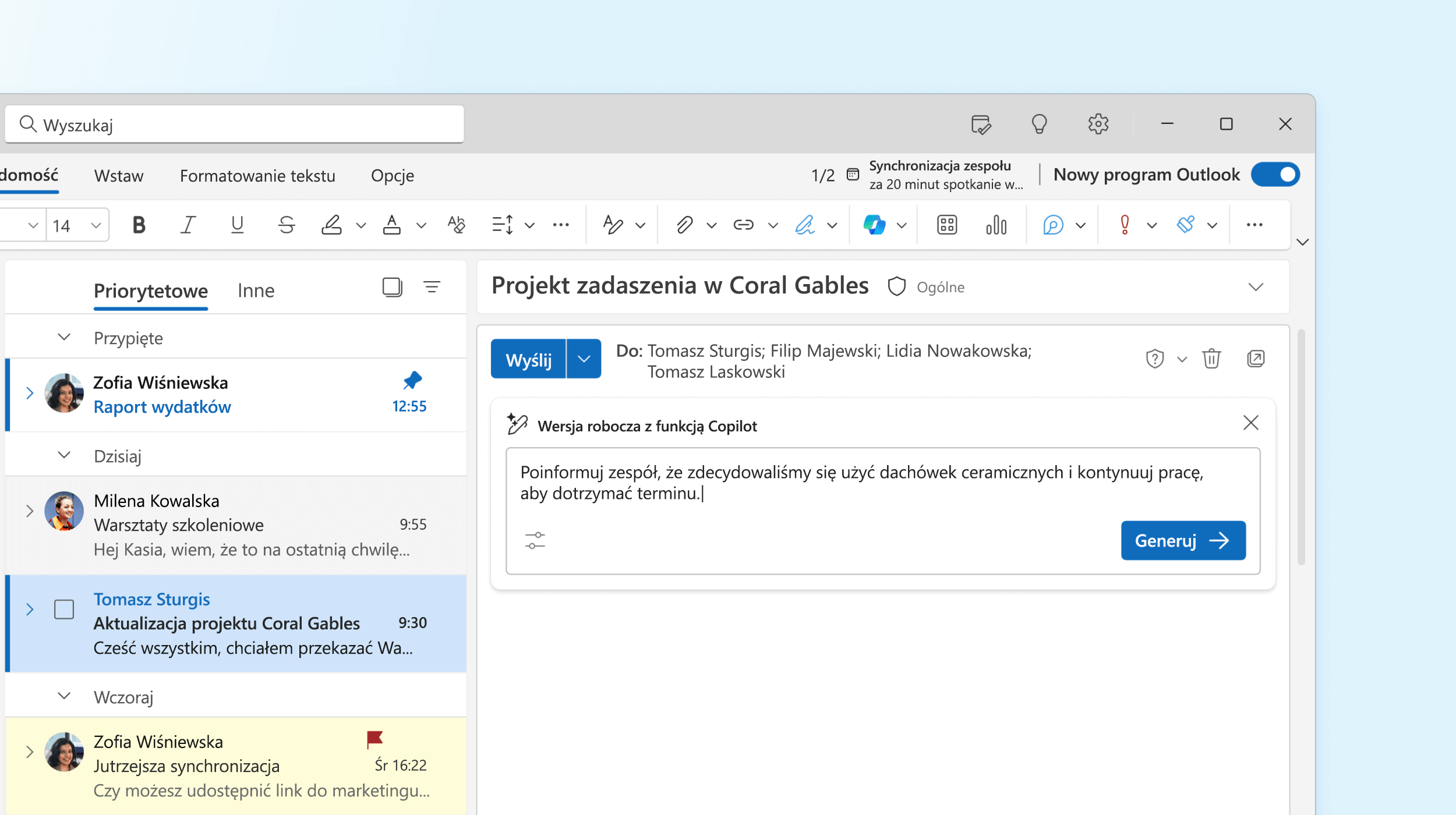Viewport: 1456px width, 815px height.
Task: Open the Formatowanie tekstu tab
Action: click(x=257, y=176)
